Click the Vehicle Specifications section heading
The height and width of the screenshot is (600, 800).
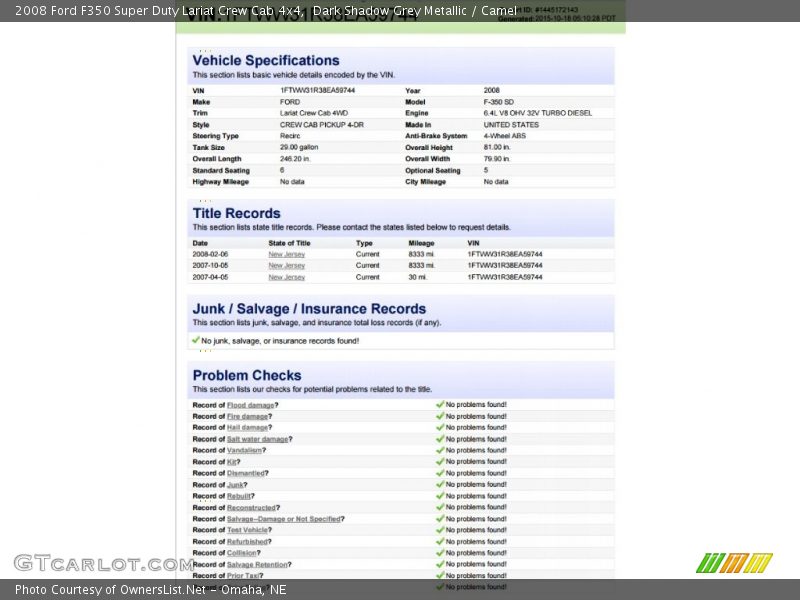coord(266,60)
